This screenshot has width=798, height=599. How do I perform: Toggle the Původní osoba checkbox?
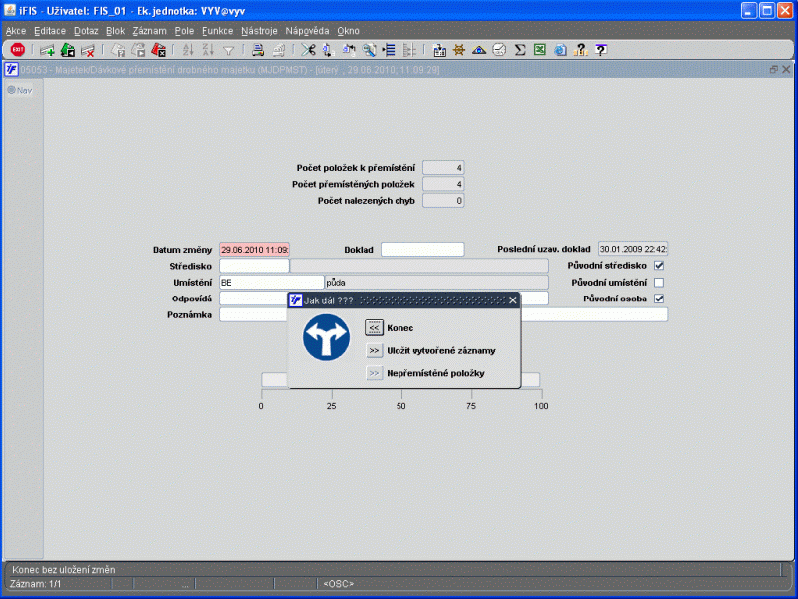[x=659, y=298]
